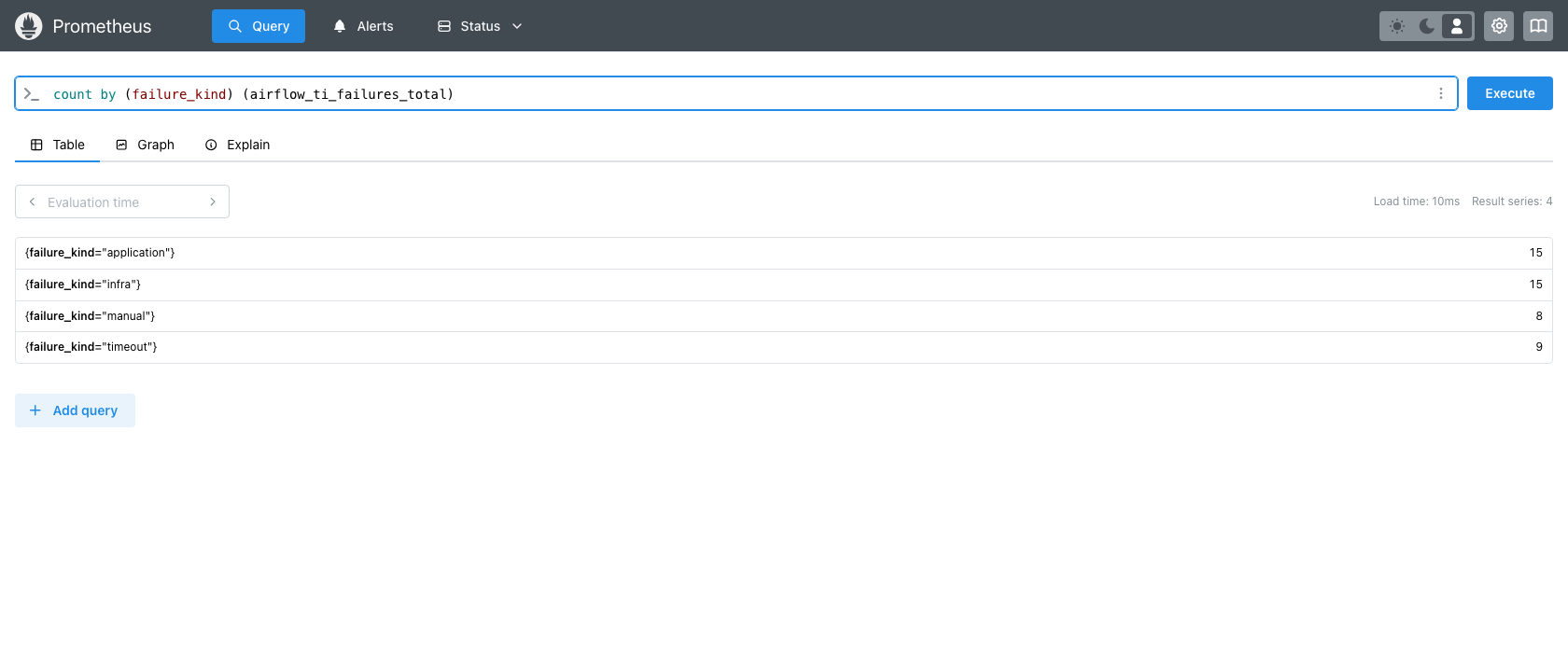Click the failure_kind="timeout" series row
Image resolution: width=1568 pixels, height=653 pixels.
[784, 347]
